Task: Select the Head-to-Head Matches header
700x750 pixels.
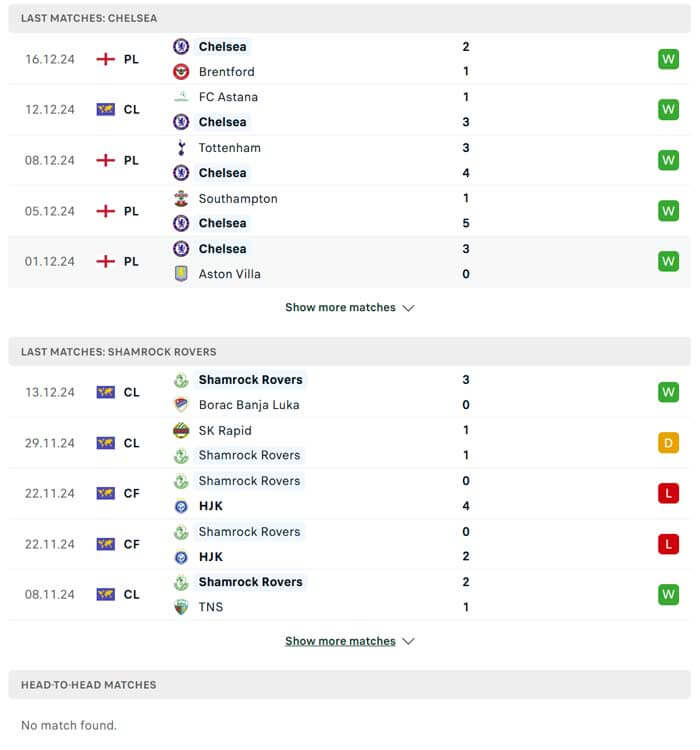Action: pyautogui.click(x=89, y=685)
